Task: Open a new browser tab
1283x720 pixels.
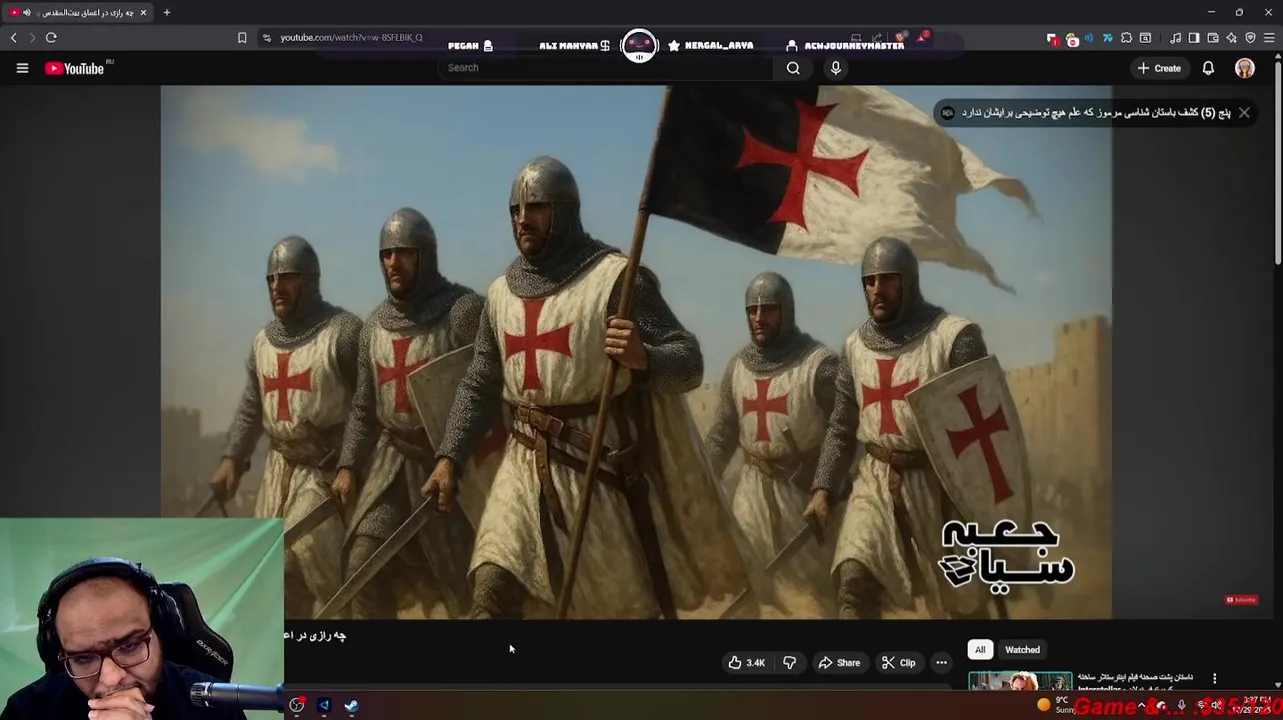Action: point(166,12)
